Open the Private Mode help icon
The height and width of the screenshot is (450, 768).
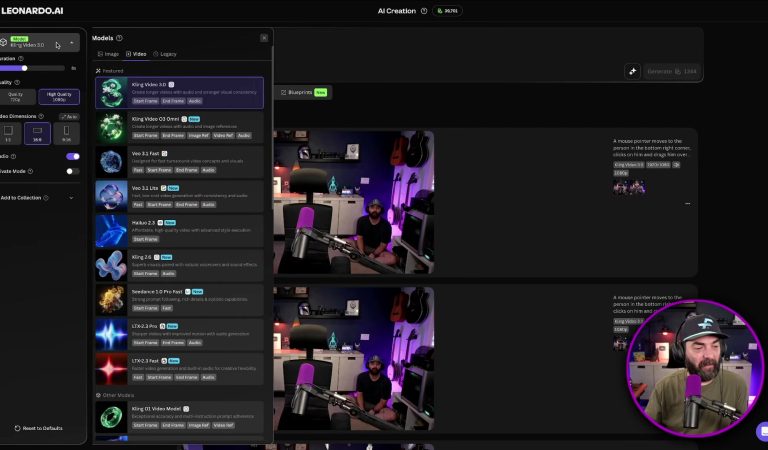[x=30, y=171]
